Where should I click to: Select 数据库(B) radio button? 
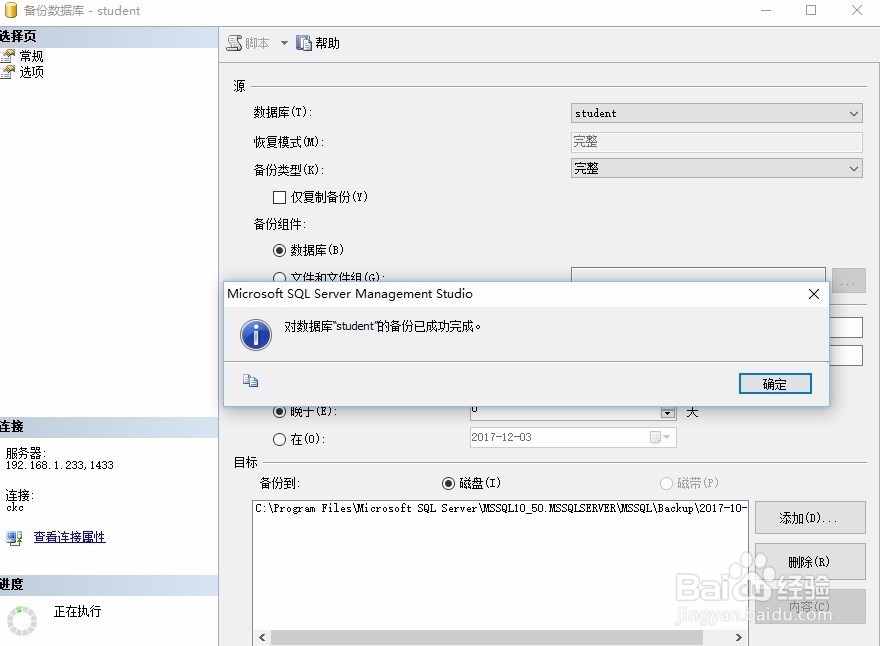279,250
